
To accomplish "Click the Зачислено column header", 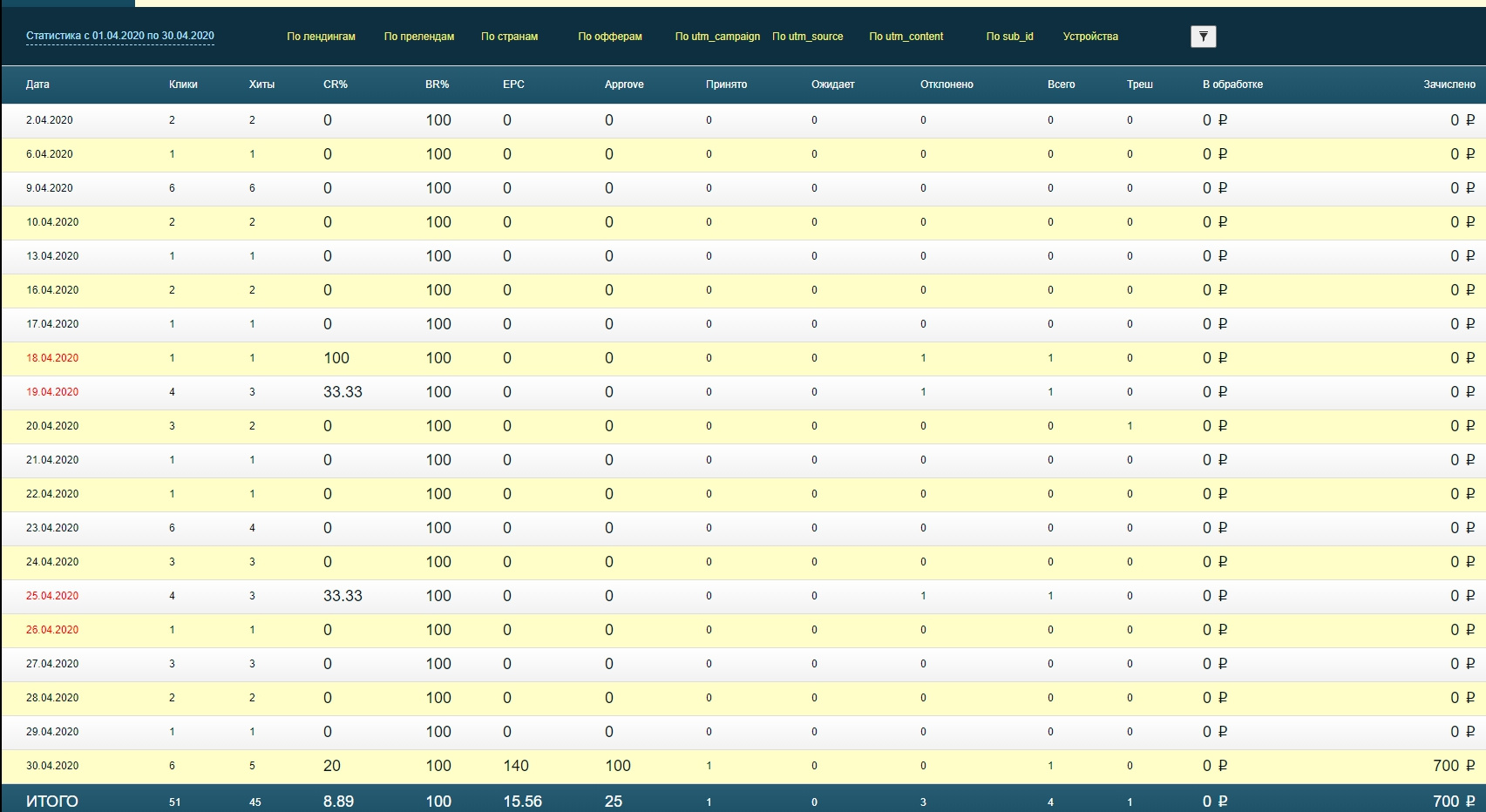I will coord(1449,85).
